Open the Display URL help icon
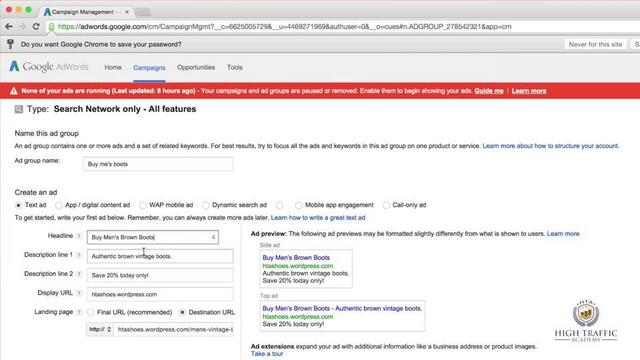Viewport: 640px width, 360px height. (79, 293)
